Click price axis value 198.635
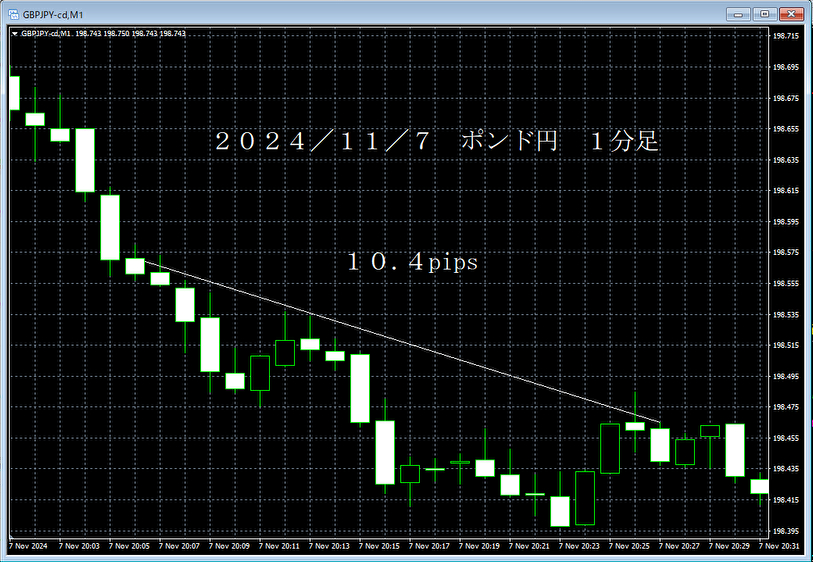The image size is (813, 562). point(786,160)
